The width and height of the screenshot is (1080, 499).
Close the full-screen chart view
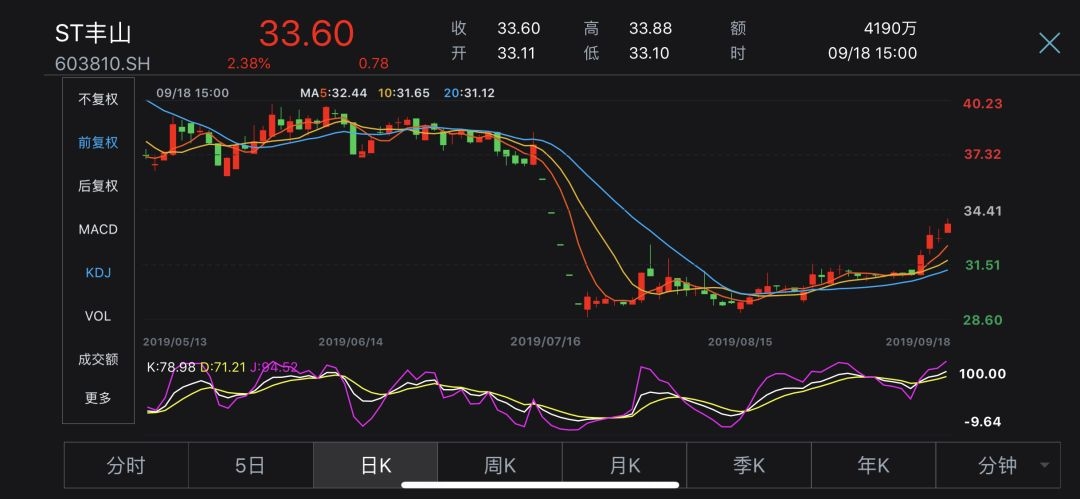(x=1049, y=43)
